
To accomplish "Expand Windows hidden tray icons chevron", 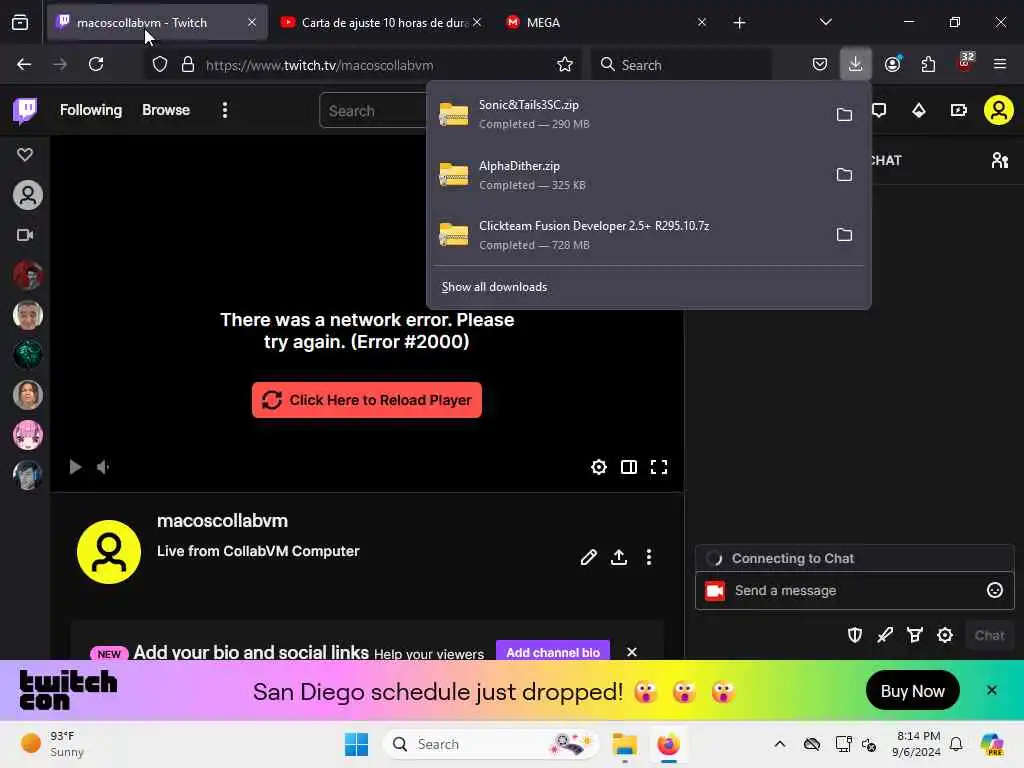I will click(x=780, y=744).
